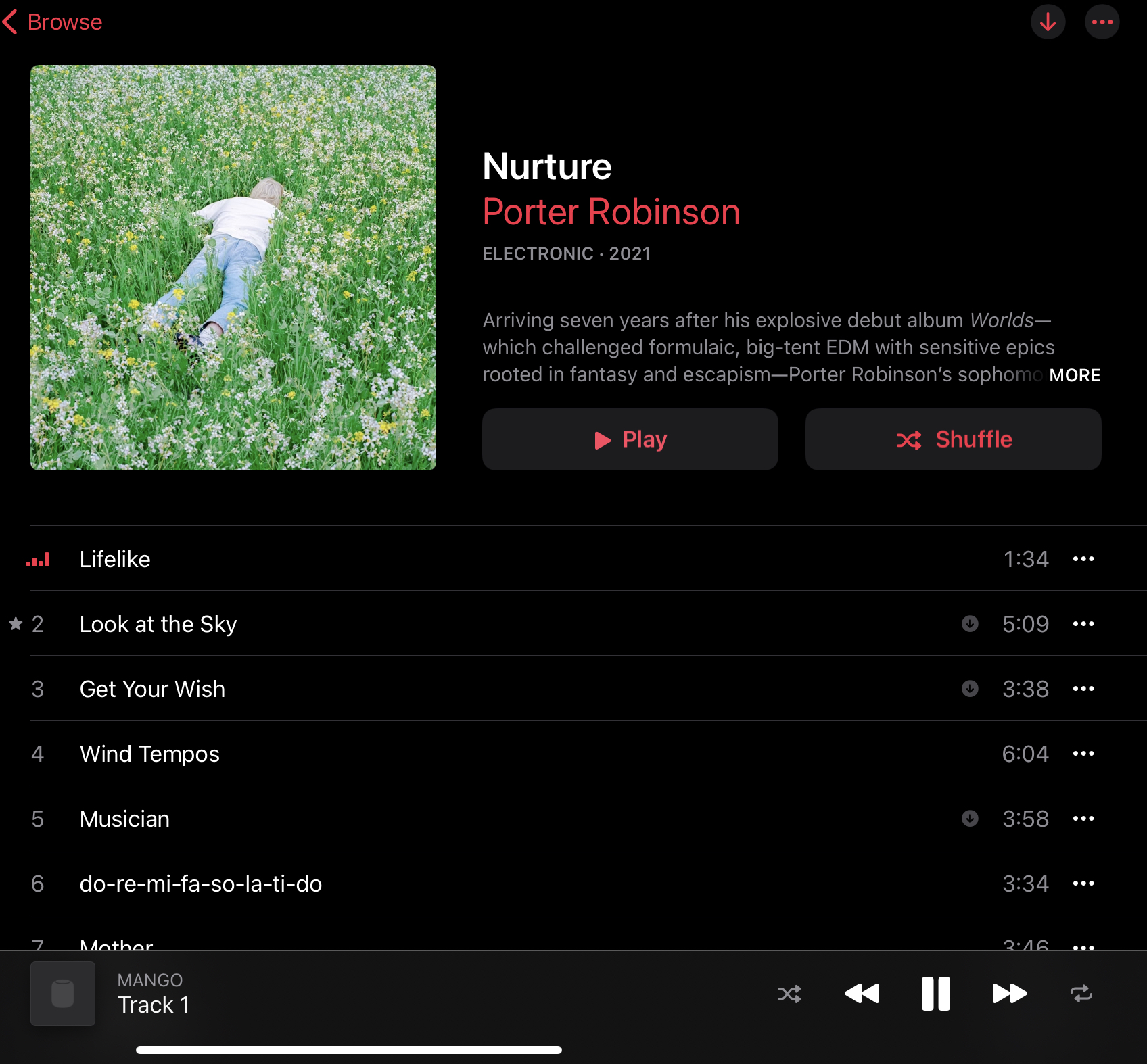Open the album download icon at top right
Screen dimensions: 1147x1064
pos(1048,22)
